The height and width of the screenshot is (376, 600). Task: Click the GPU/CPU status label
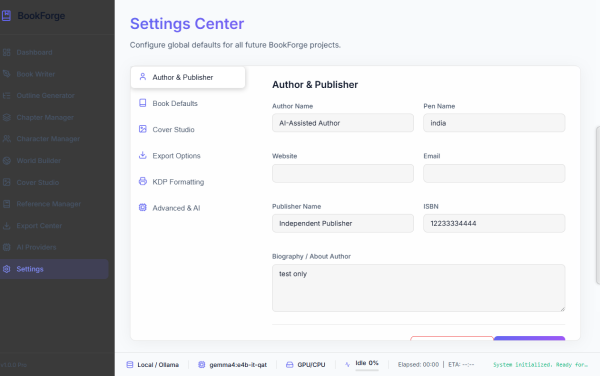pos(311,365)
